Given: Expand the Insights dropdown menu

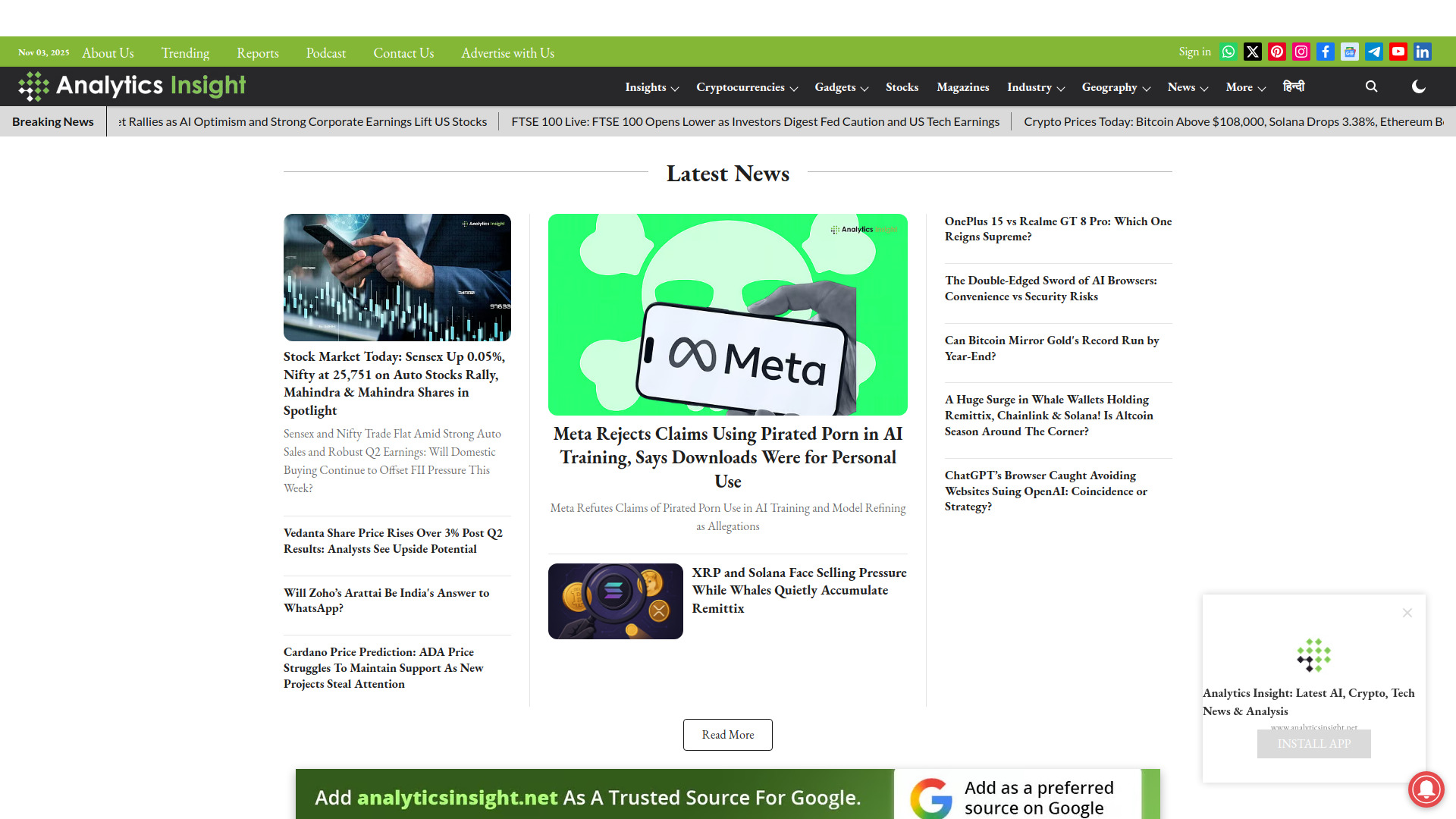Looking at the screenshot, I should coord(651,87).
